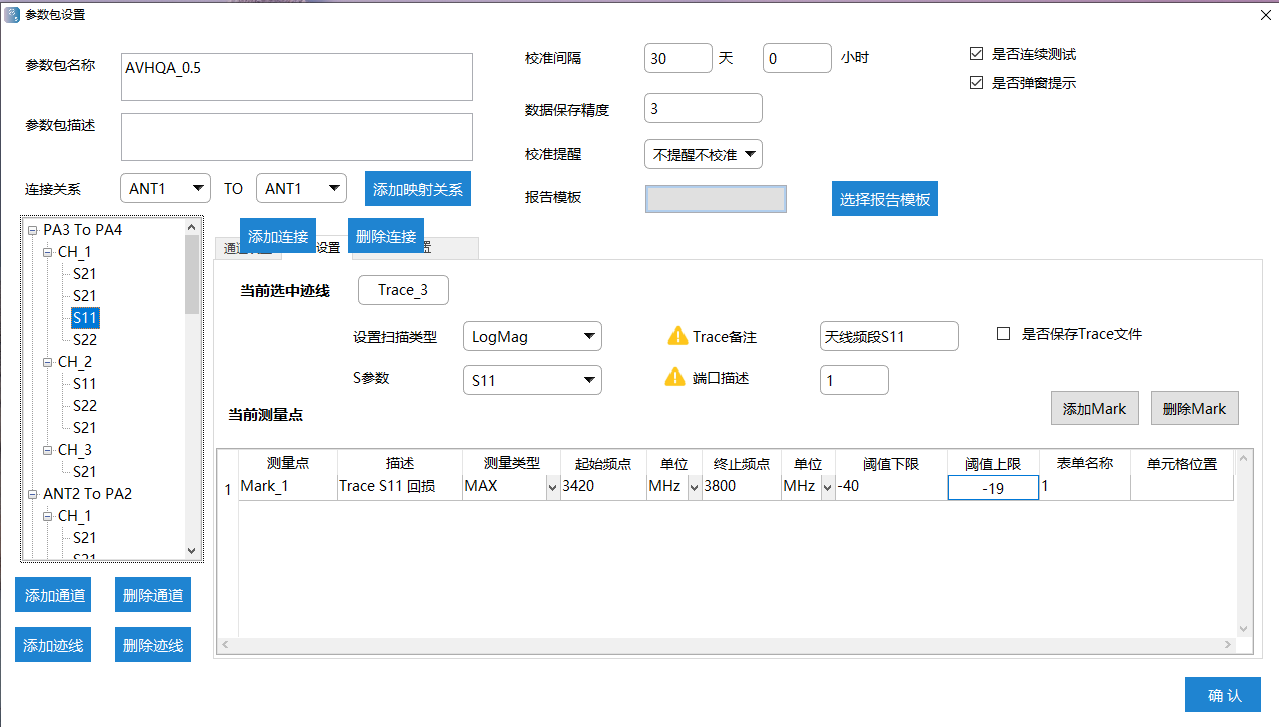This screenshot has width=1279, height=727.
Task: Switch to the 设置 tab
Action: (328, 247)
